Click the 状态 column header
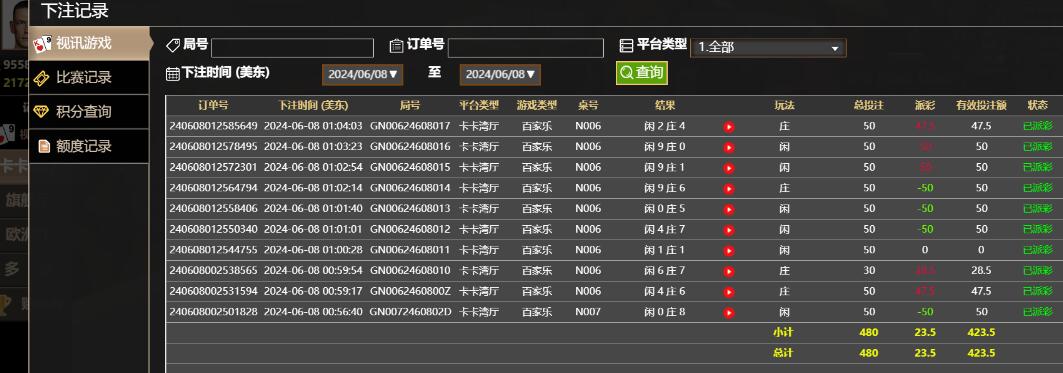 1037,105
